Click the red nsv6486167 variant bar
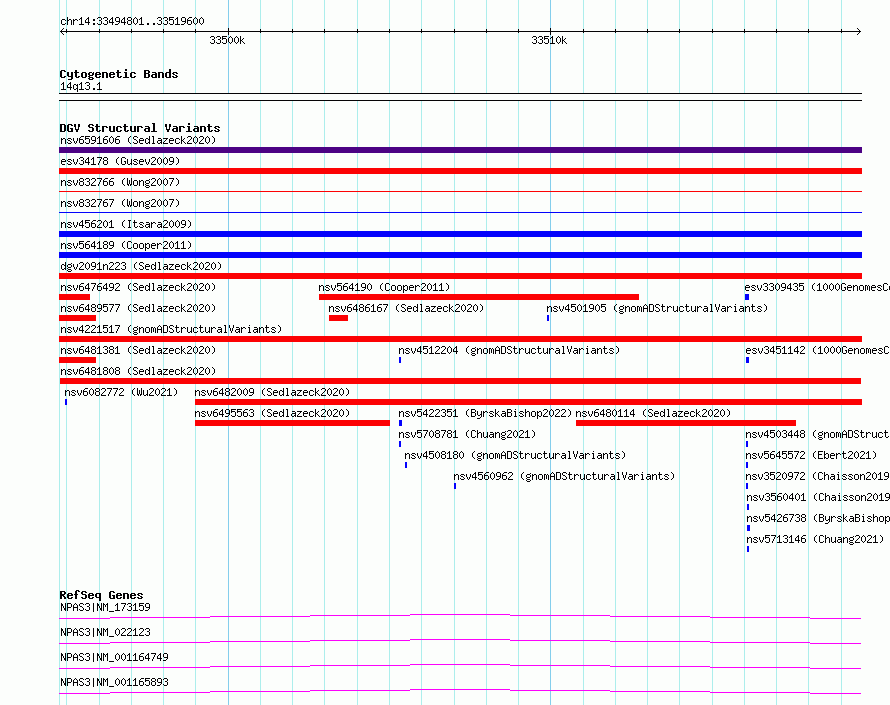The height and width of the screenshot is (705, 890). click(x=338, y=318)
